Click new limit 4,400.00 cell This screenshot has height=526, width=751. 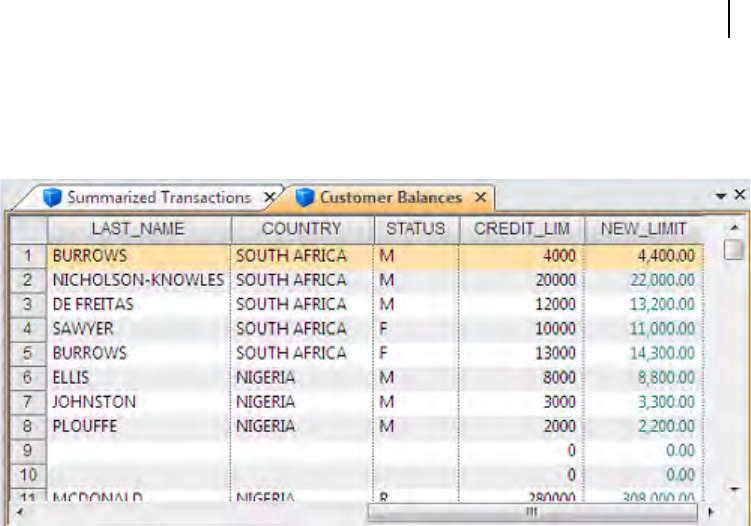644,256
